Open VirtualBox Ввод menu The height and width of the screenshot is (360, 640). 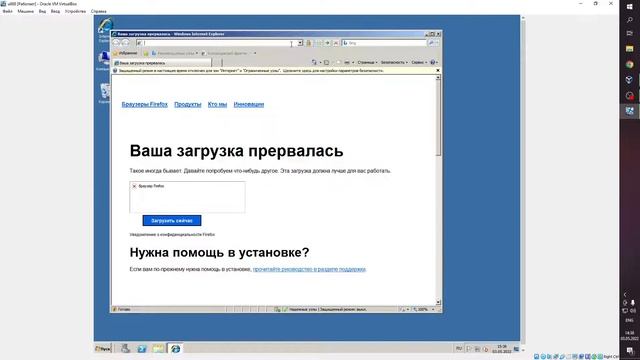pos(55,11)
